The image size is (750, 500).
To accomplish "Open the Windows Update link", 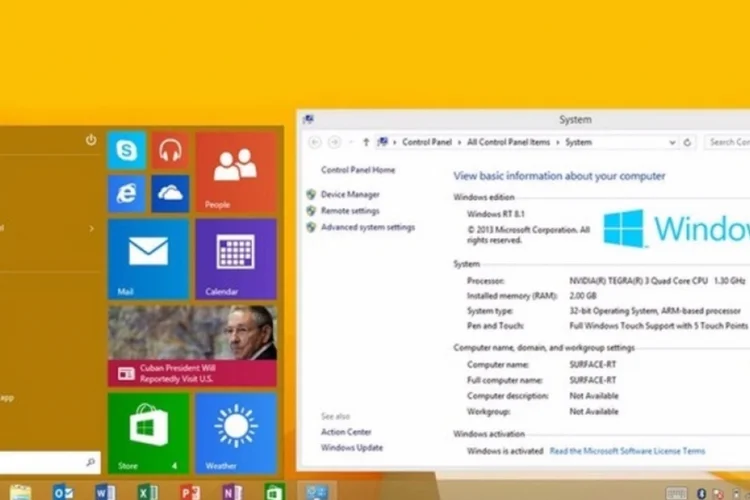I will click(352, 448).
